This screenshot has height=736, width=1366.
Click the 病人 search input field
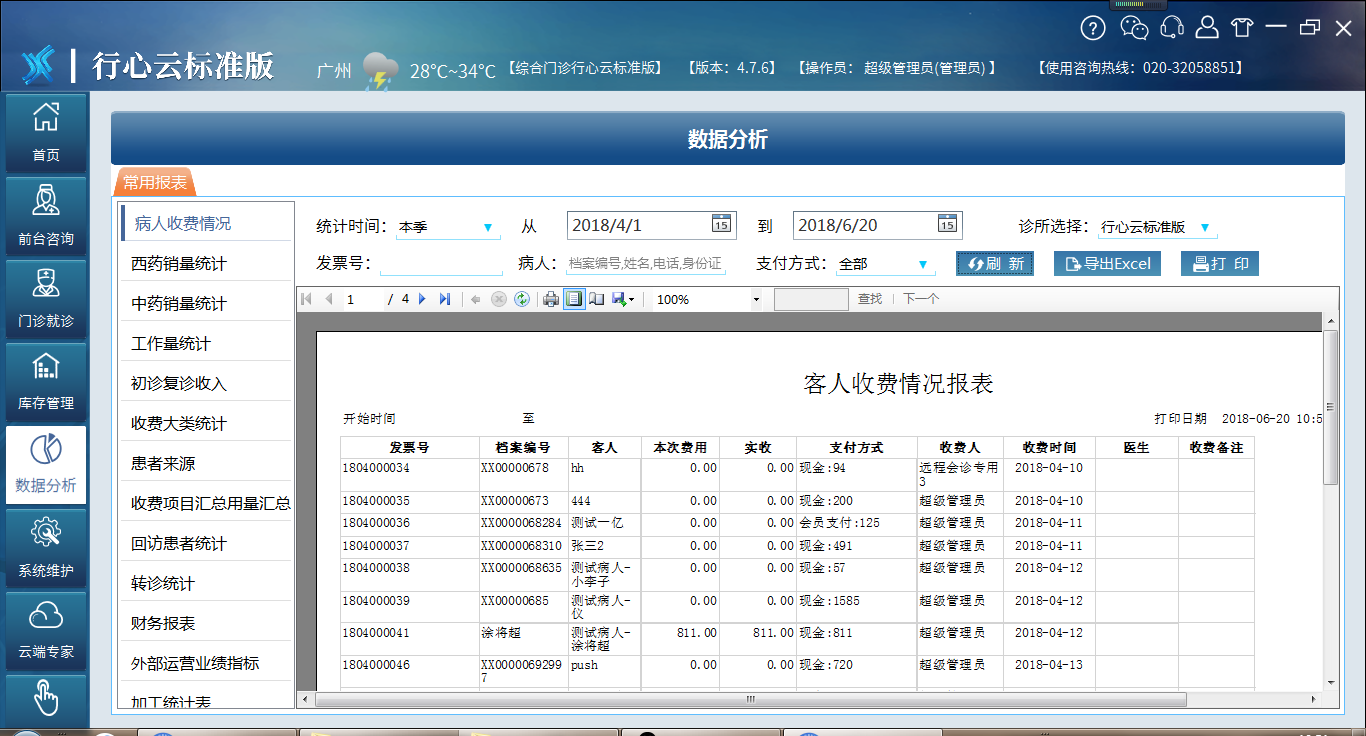(645, 264)
